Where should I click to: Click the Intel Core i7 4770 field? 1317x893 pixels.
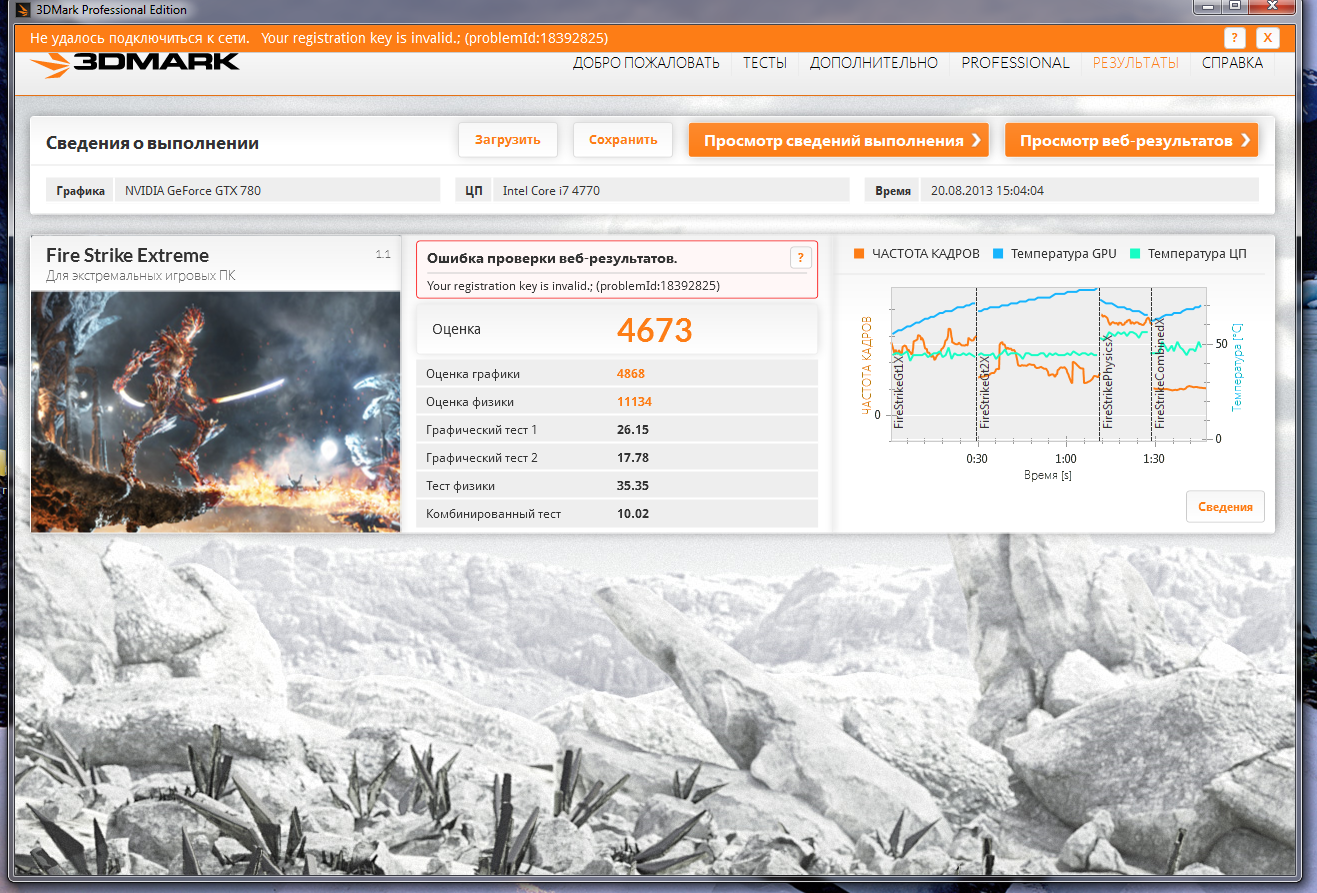671,190
